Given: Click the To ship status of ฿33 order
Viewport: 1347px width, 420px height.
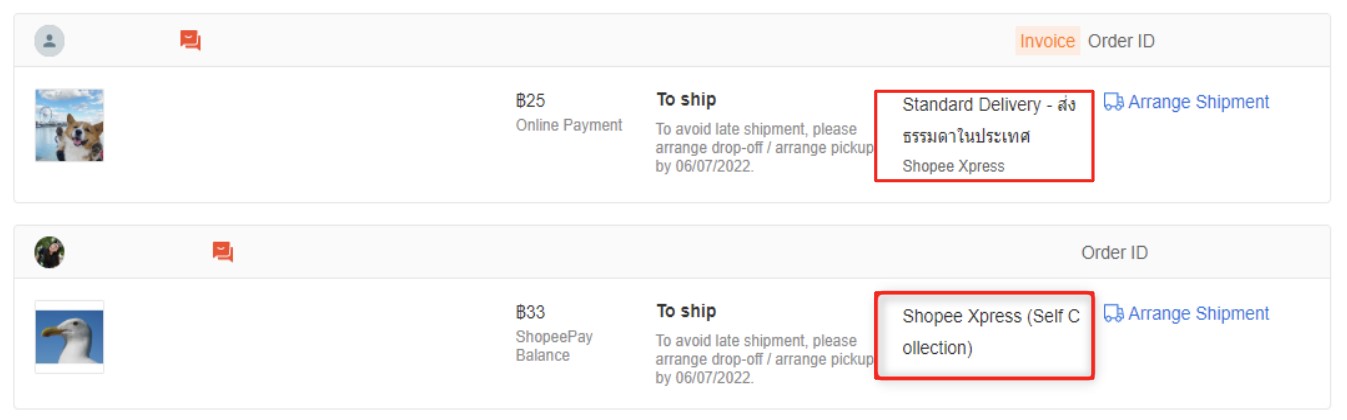Looking at the screenshot, I should [686, 311].
